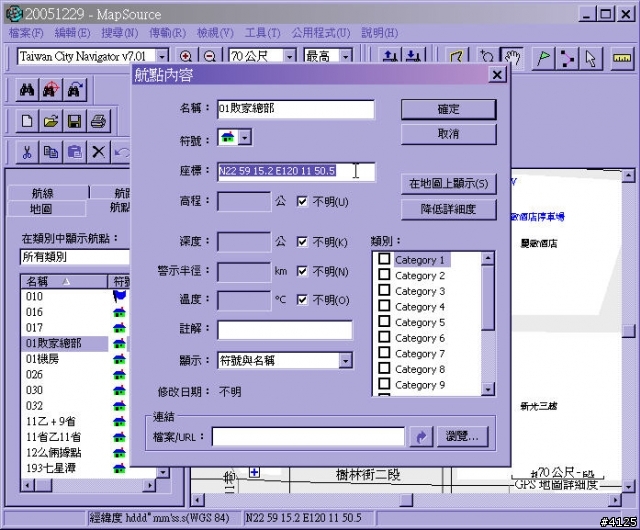Click the receive from device icon

click(414, 56)
